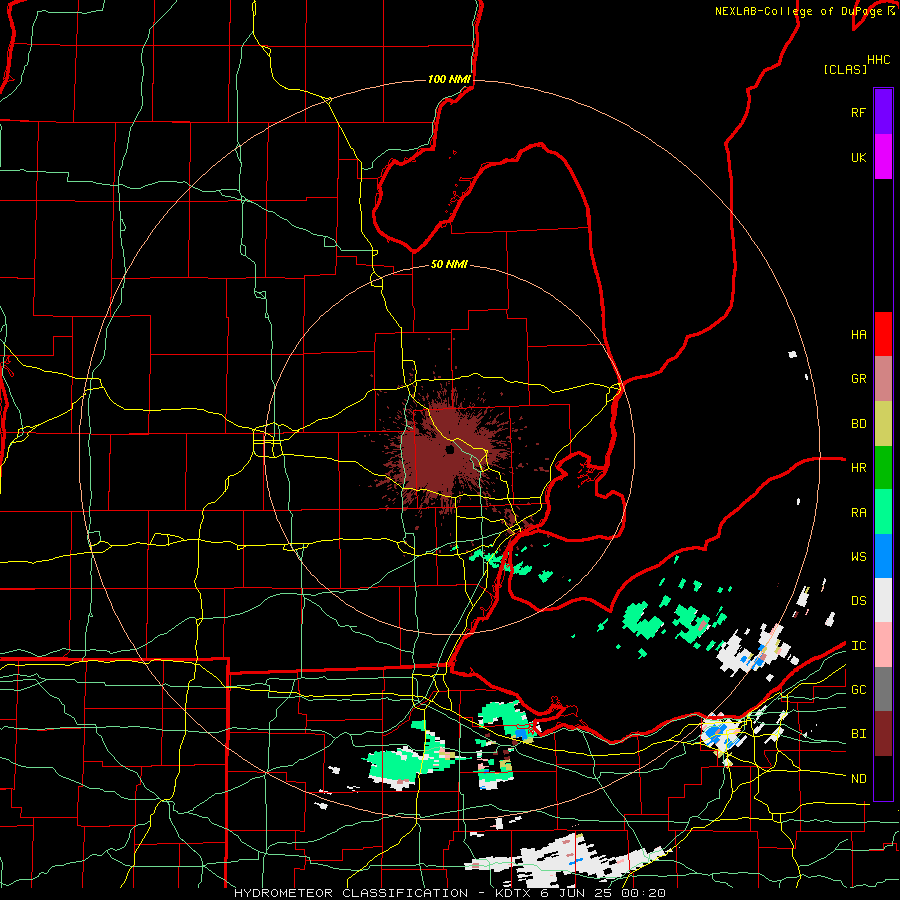Click the 'BI' legend label
900x900 pixels.
858,734
